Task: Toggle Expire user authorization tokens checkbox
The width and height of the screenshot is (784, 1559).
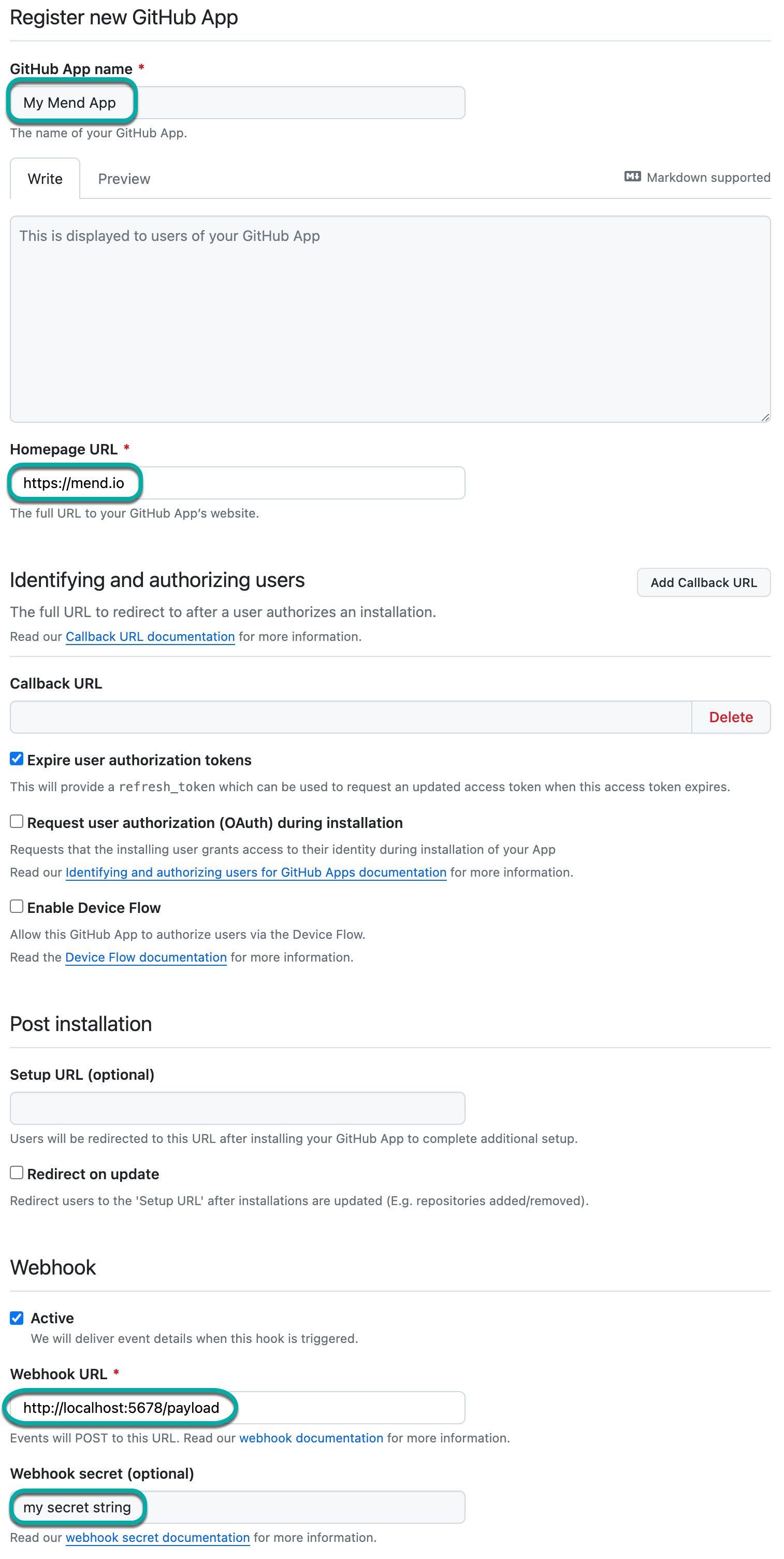Action: 17,759
